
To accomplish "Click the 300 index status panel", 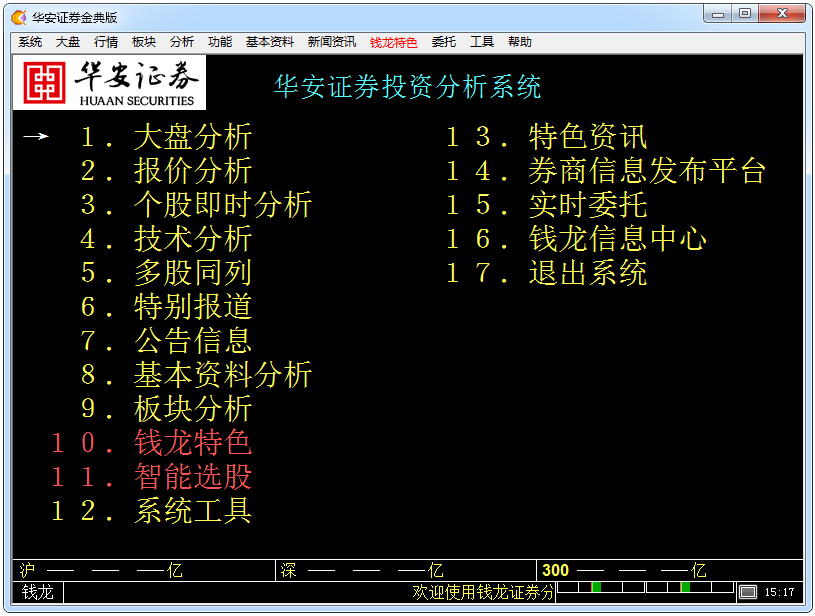I will [x=670, y=571].
